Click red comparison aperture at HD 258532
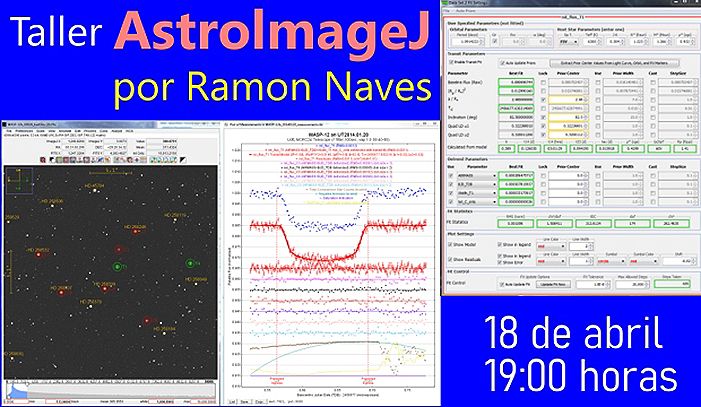Screen dimensions: 701x407 (39, 254)
